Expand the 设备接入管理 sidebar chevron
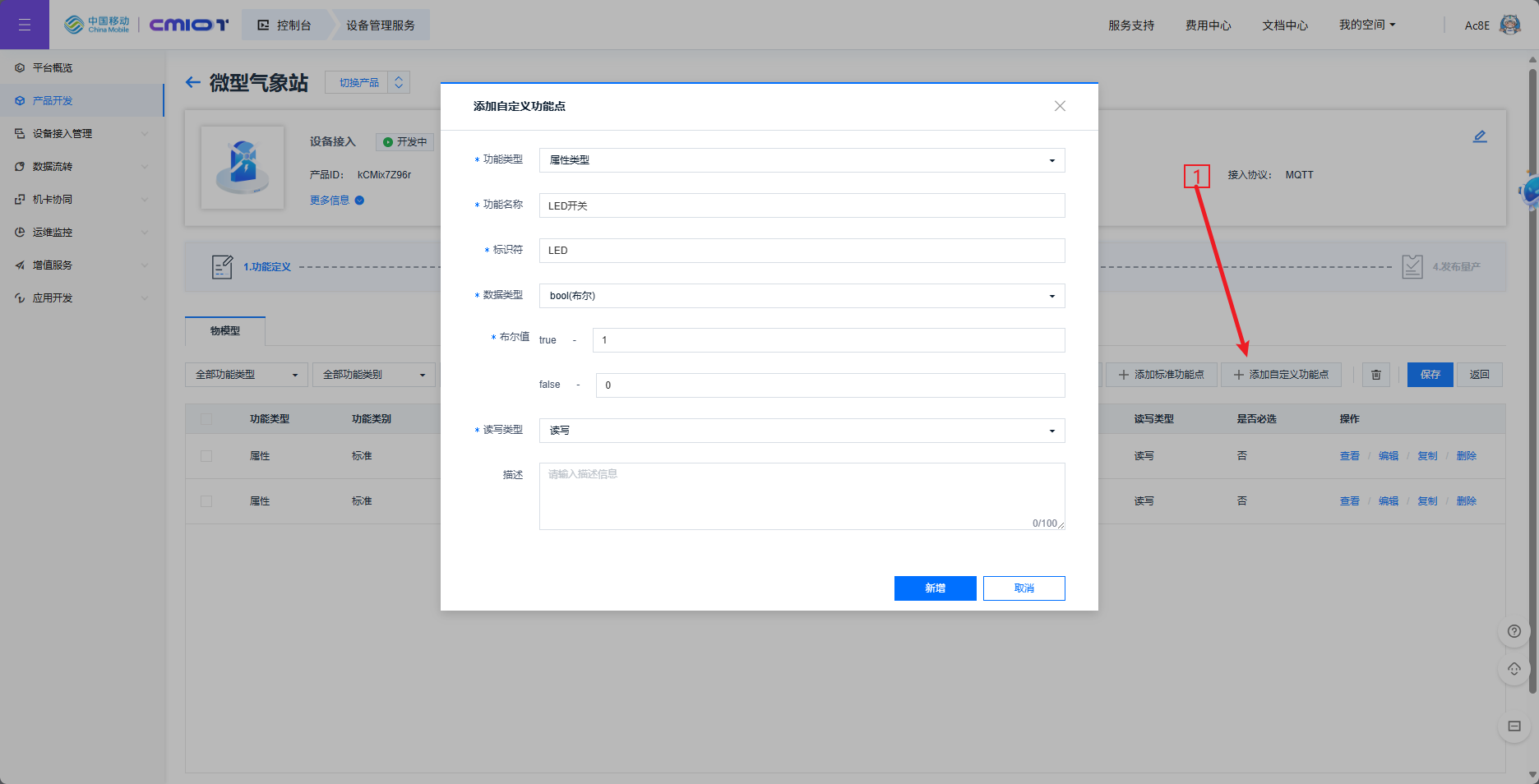 tap(145, 133)
